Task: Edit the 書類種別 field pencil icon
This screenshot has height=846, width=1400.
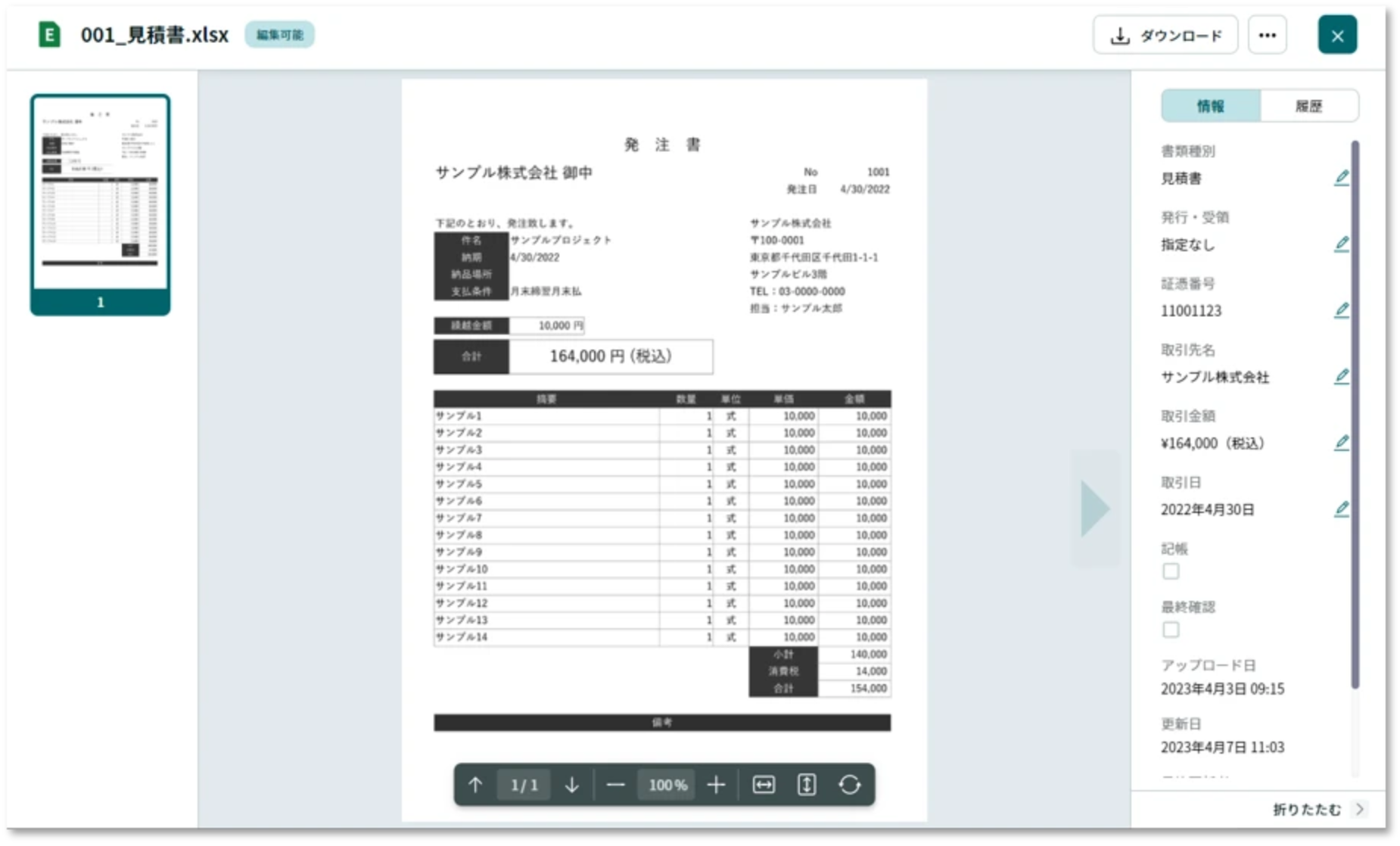Action: pos(1341,178)
